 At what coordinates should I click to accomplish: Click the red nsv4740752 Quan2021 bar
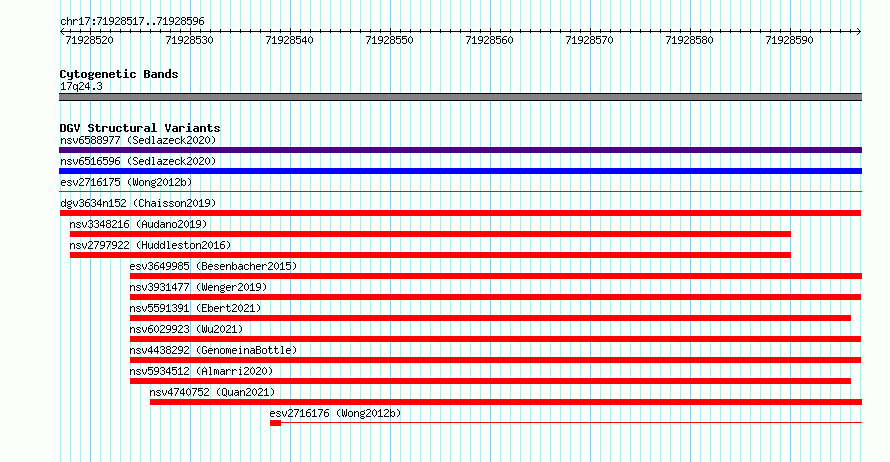tap(506, 402)
